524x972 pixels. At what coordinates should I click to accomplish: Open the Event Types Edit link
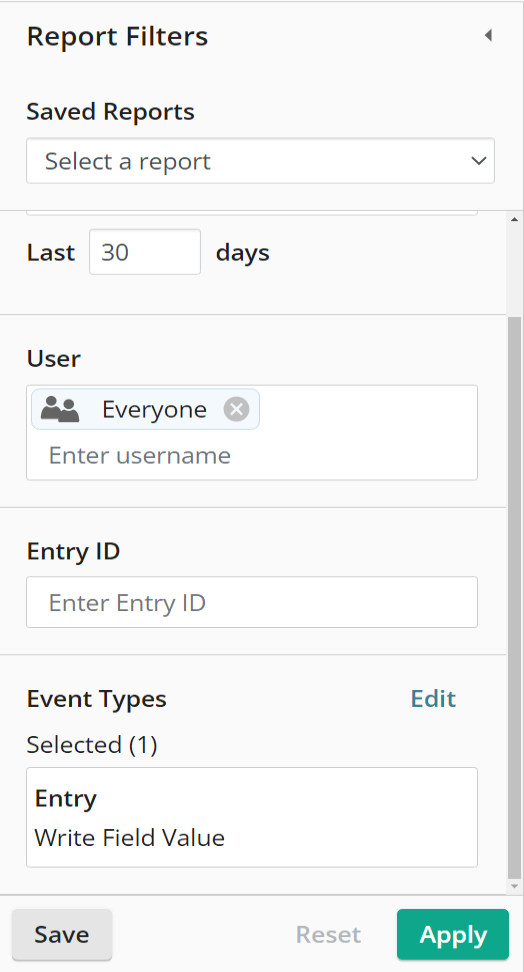click(433, 699)
